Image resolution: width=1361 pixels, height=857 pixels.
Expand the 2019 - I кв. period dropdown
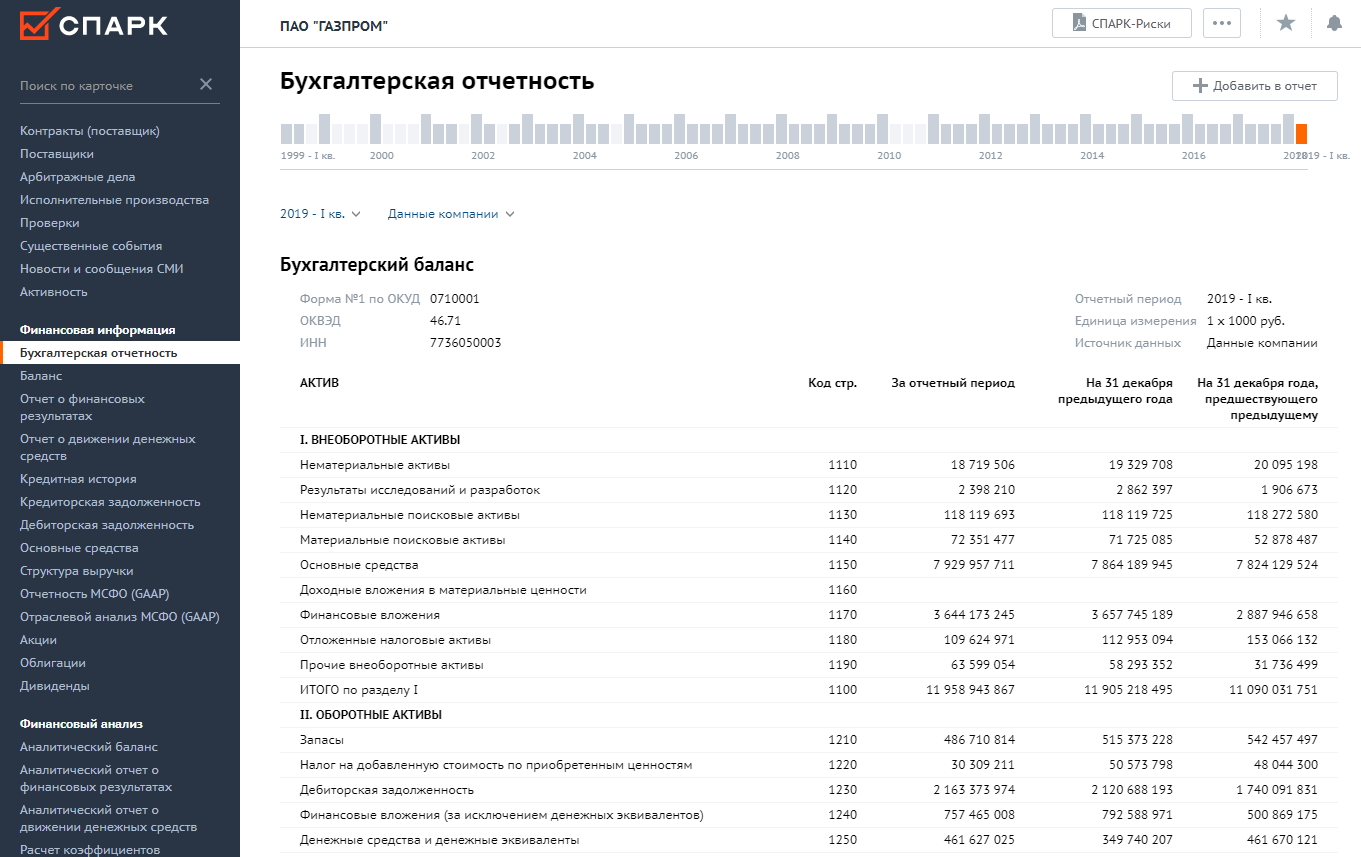pos(320,214)
